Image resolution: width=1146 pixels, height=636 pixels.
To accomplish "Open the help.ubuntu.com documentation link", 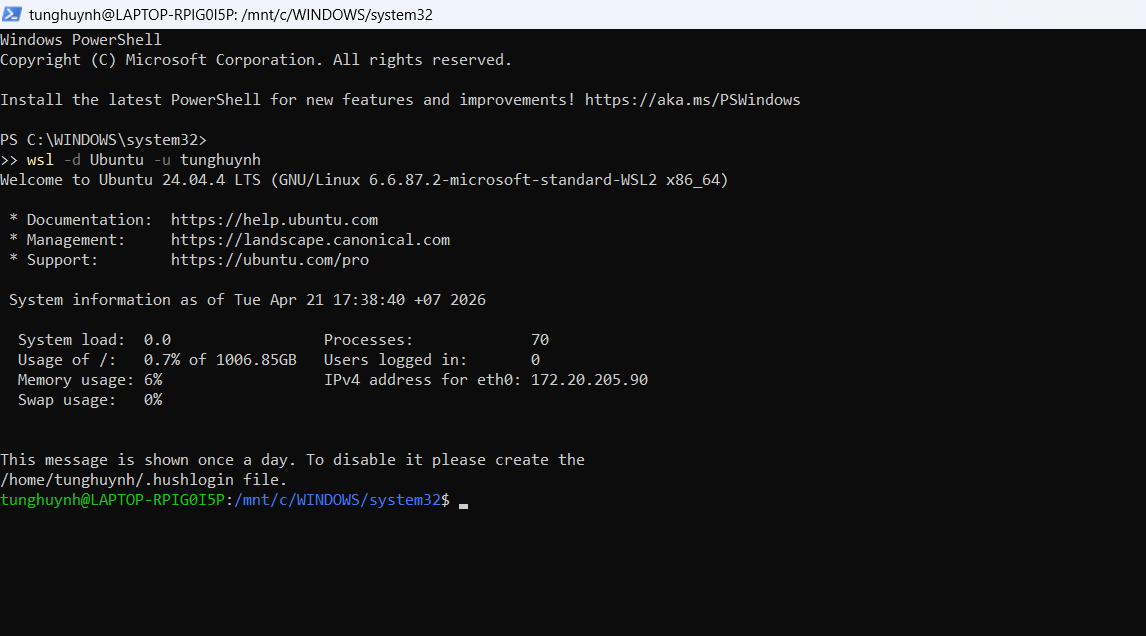I will [x=274, y=220].
